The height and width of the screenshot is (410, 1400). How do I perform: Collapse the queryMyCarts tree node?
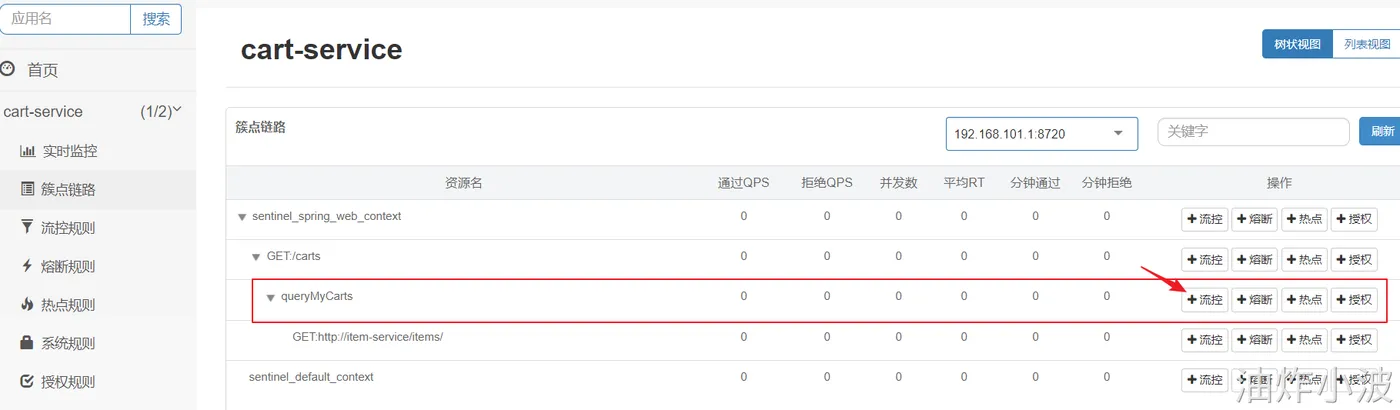(x=270, y=297)
